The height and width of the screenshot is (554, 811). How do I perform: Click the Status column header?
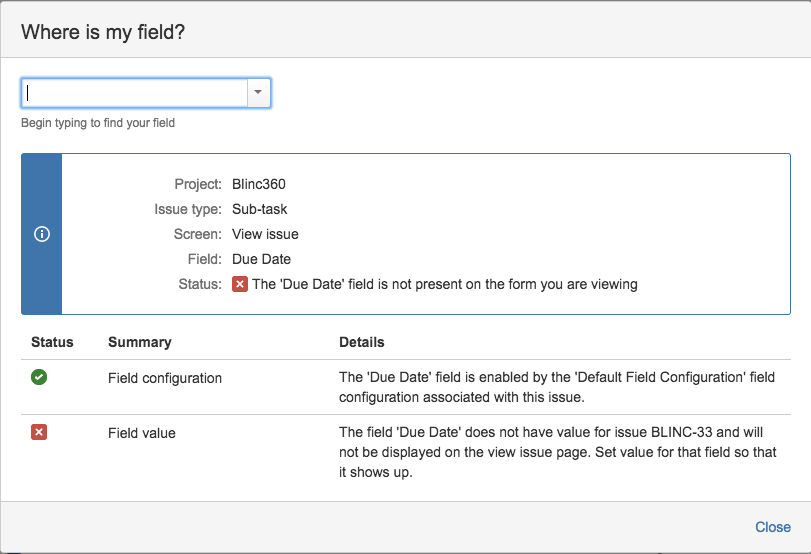[52, 342]
